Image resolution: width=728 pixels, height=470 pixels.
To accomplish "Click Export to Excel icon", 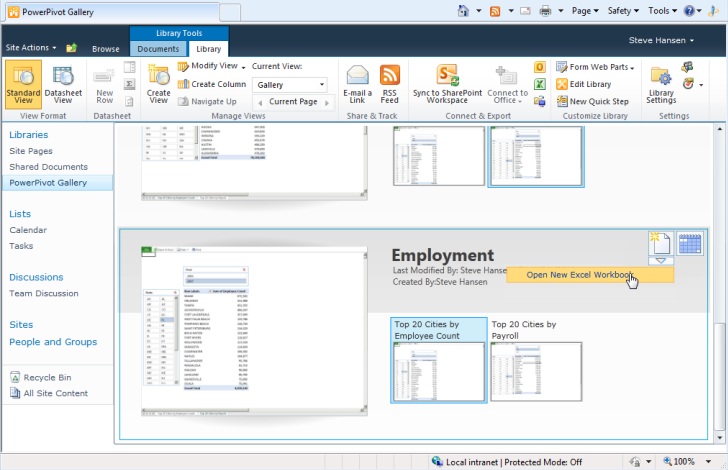I will 540,84.
